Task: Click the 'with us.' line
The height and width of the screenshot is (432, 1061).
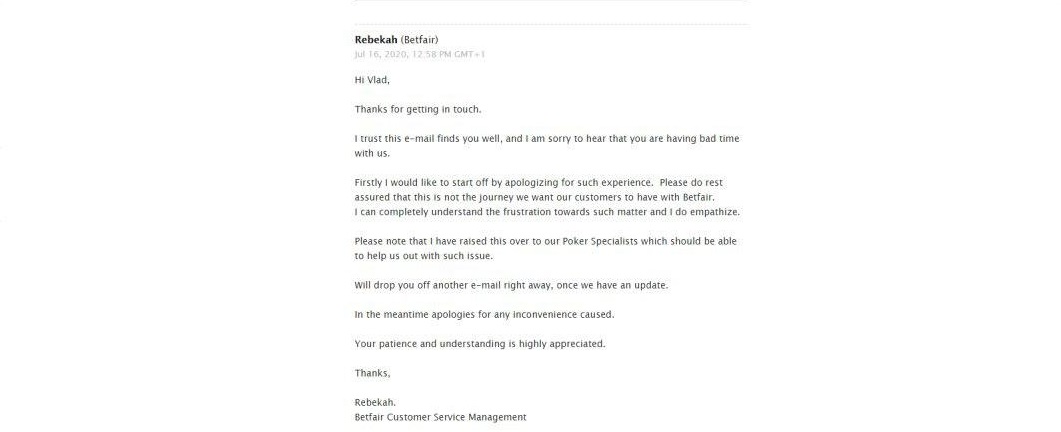Action: tap(372, 153)
